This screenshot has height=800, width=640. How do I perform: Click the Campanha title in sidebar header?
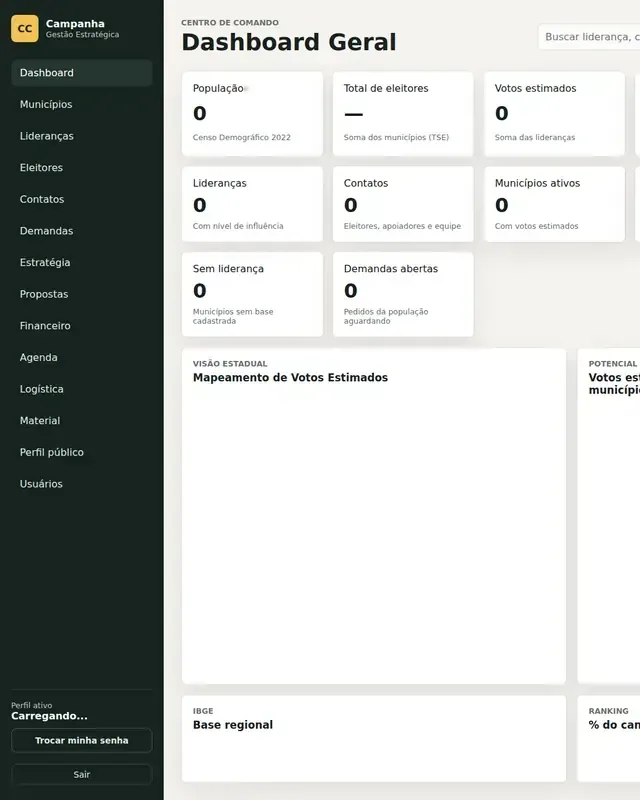coord(75,23)
